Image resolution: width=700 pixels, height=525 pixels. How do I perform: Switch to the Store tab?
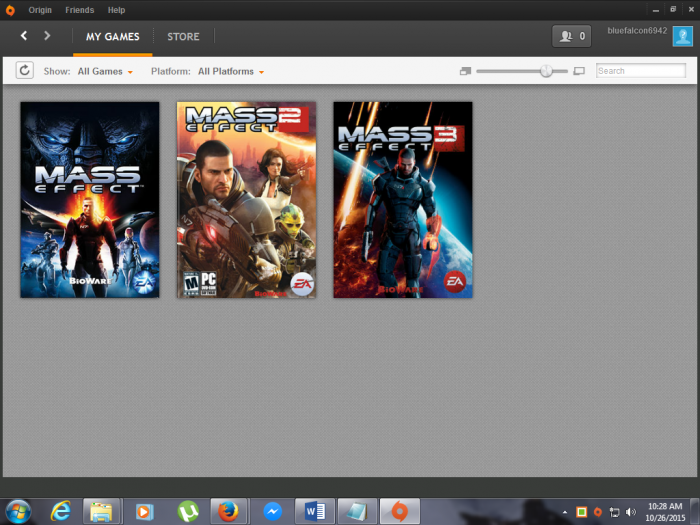pyautogui.click(x=183, y=37)
